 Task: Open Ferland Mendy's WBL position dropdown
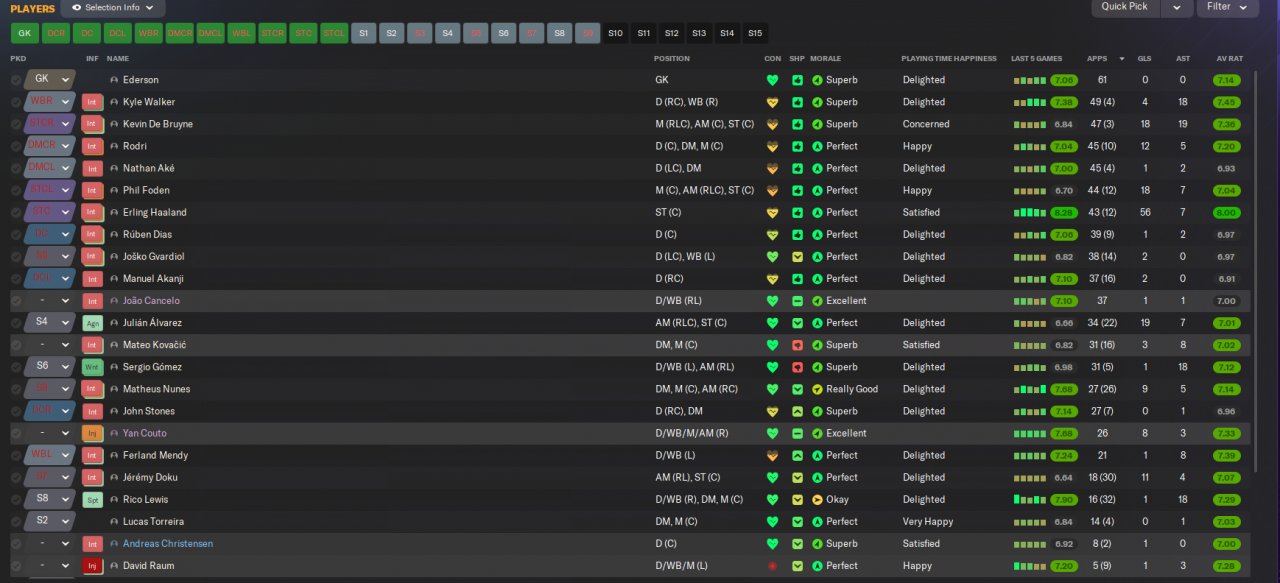point(50,455)
